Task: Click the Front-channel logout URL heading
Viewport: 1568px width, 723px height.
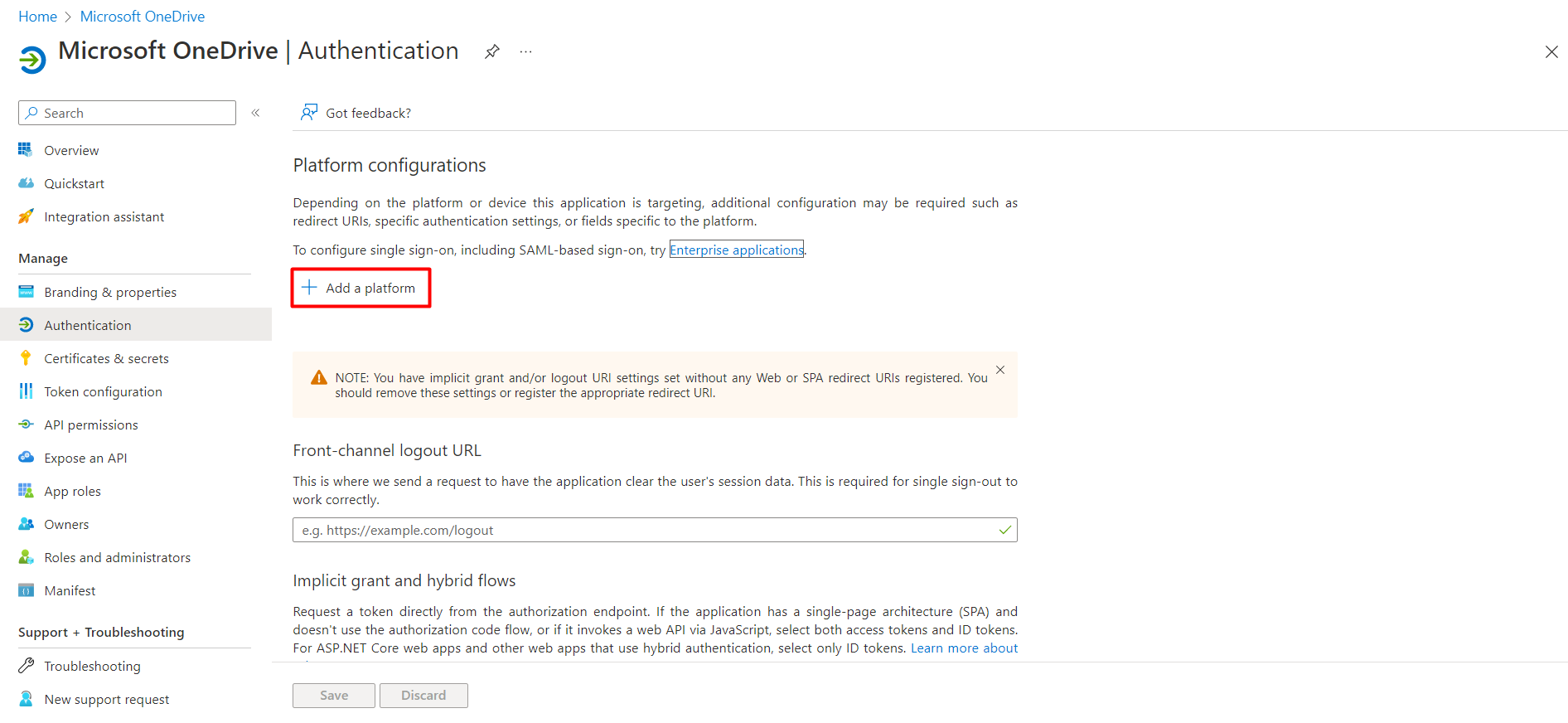Action: (387, 451)
